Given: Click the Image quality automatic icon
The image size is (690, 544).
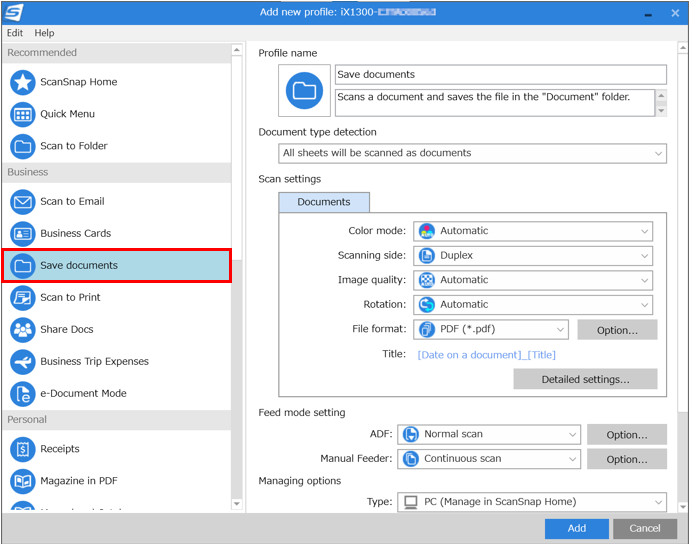Looking at the screenshot, I should (426, 280).
